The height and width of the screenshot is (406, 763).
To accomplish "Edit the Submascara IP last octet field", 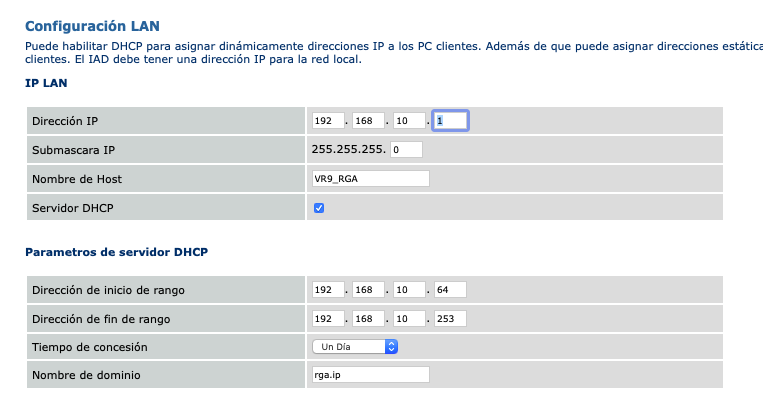I will tap(407, 150).
